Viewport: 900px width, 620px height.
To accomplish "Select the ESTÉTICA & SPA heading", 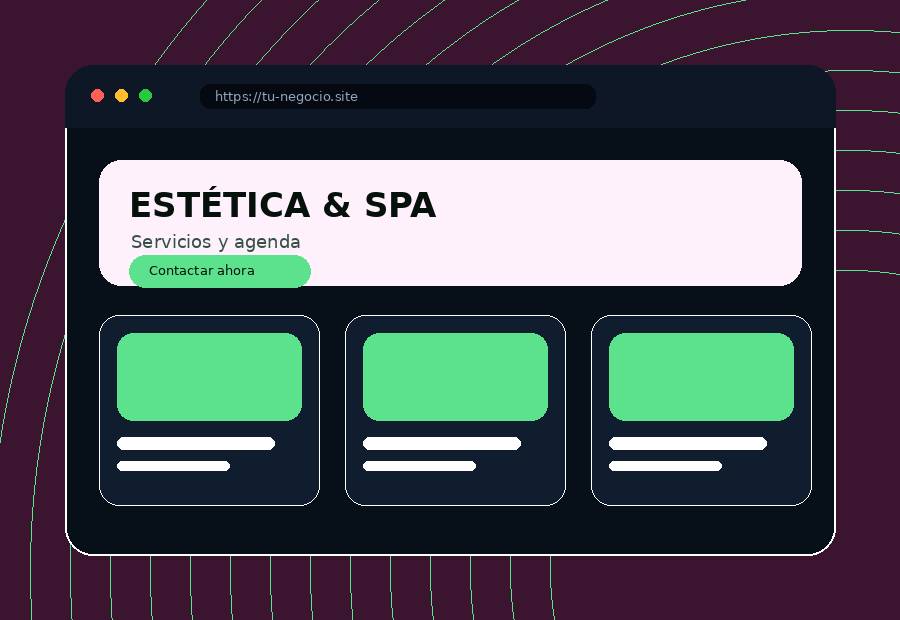I will coord(283,202).
